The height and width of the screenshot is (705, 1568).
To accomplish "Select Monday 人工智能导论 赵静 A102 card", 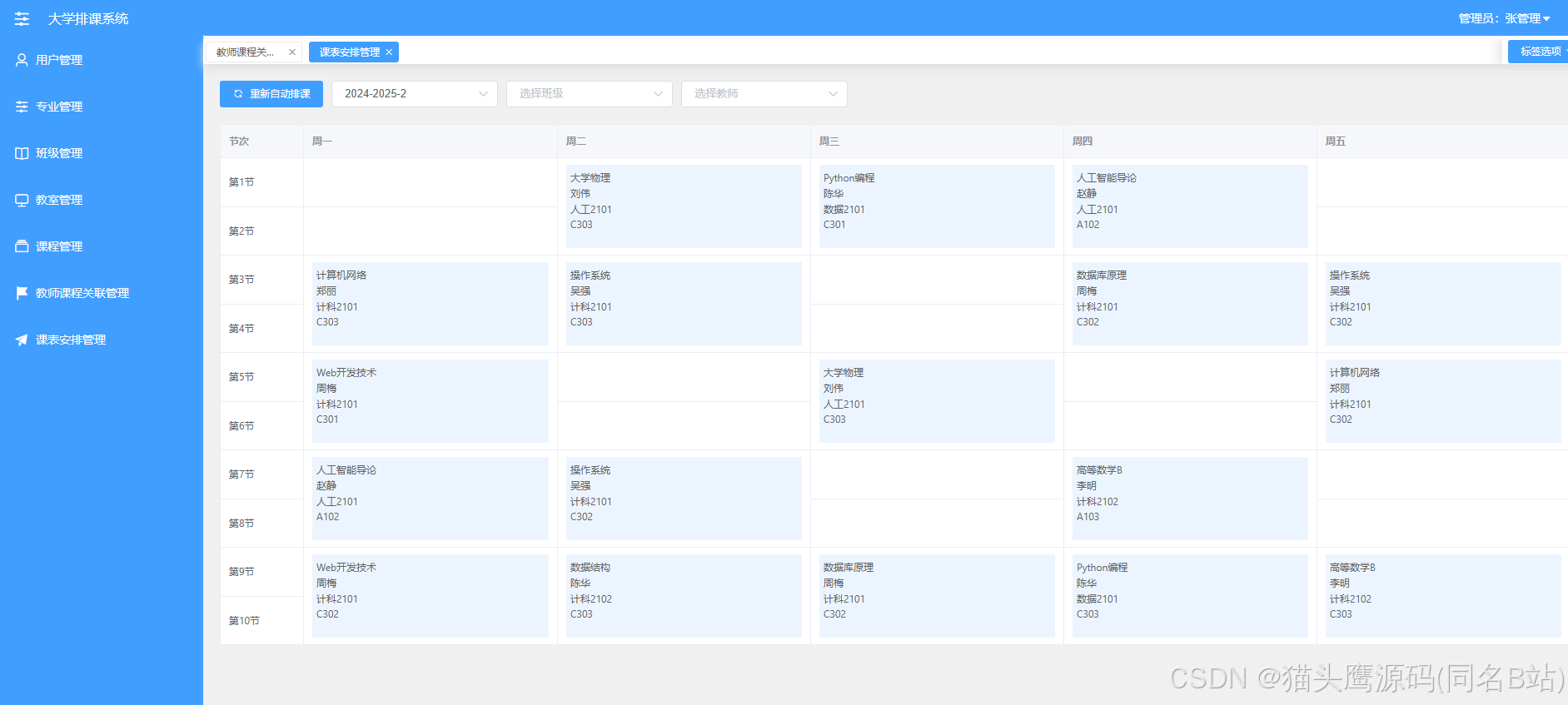I will (431, 499).
